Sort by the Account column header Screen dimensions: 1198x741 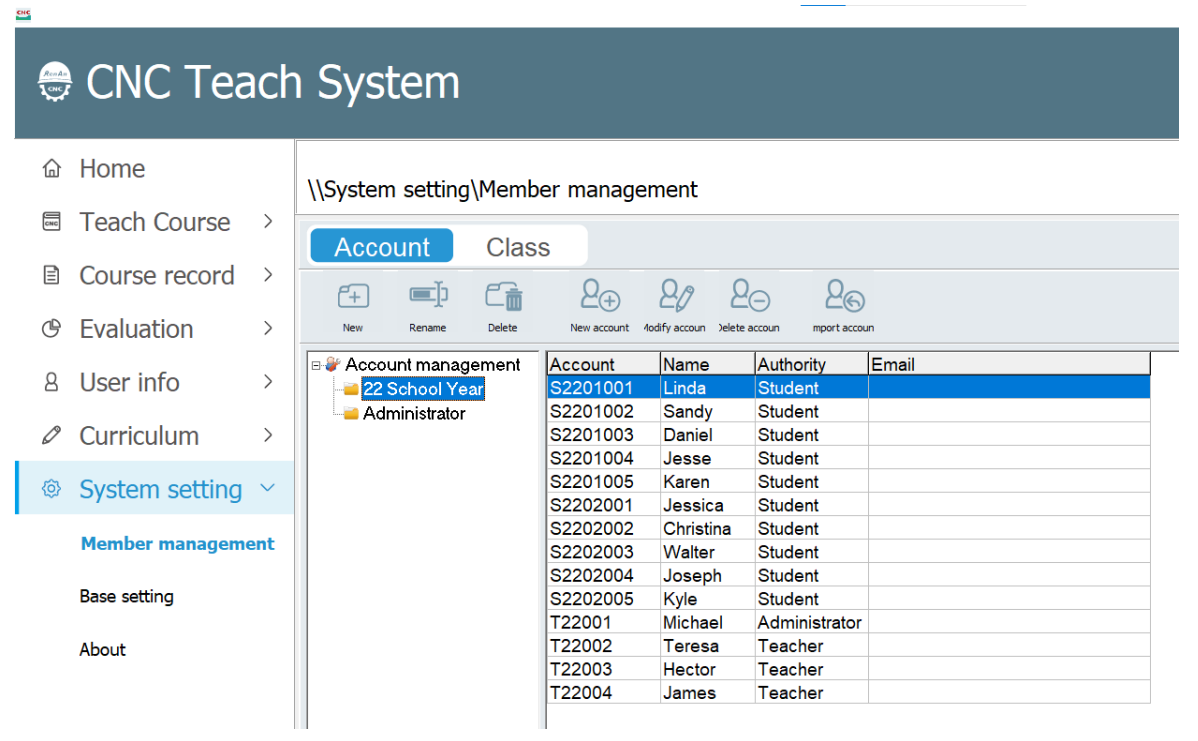604,364
